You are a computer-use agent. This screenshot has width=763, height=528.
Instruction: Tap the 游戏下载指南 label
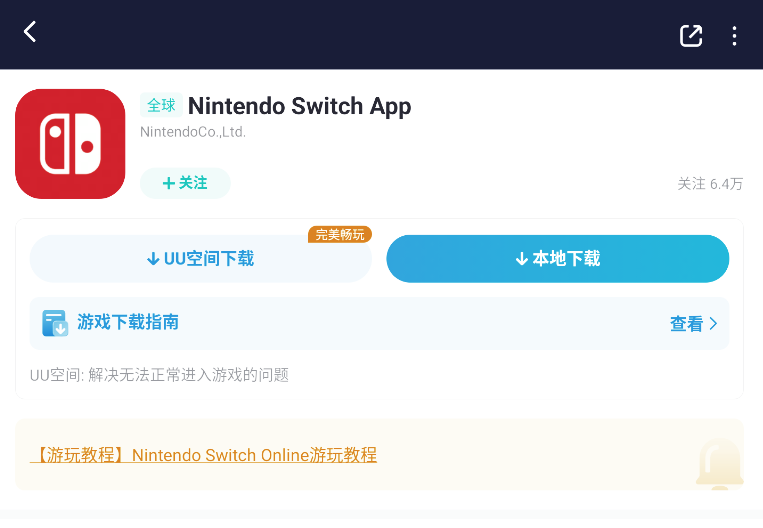pyautogui.click(x=128, y=322)
